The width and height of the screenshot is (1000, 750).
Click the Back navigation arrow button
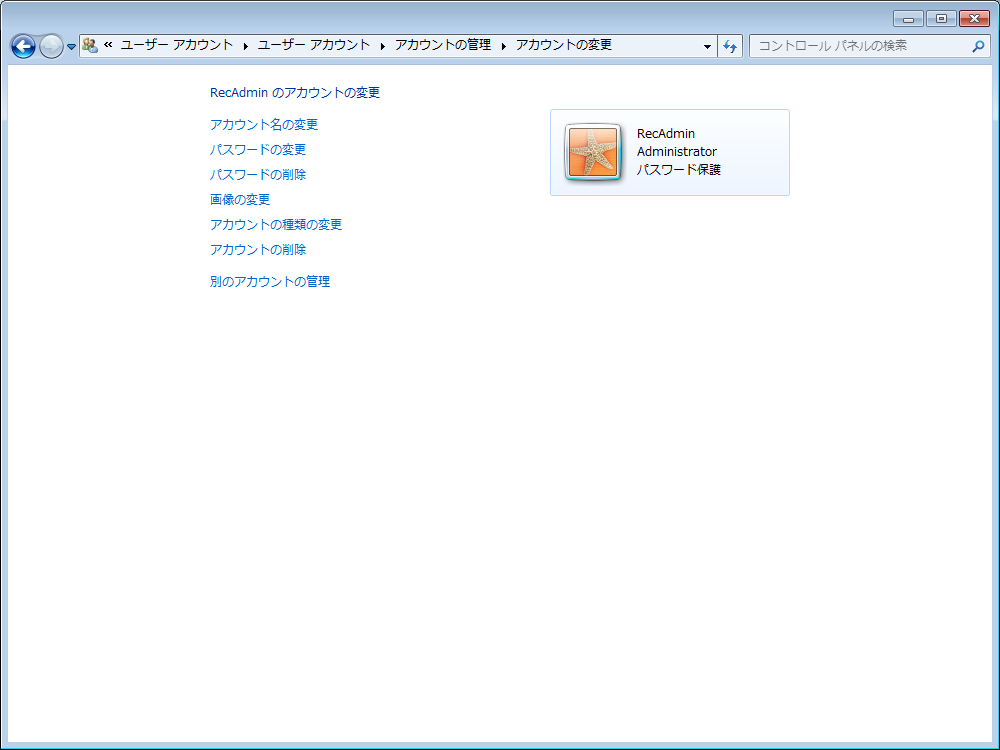[x=23, y=46]
